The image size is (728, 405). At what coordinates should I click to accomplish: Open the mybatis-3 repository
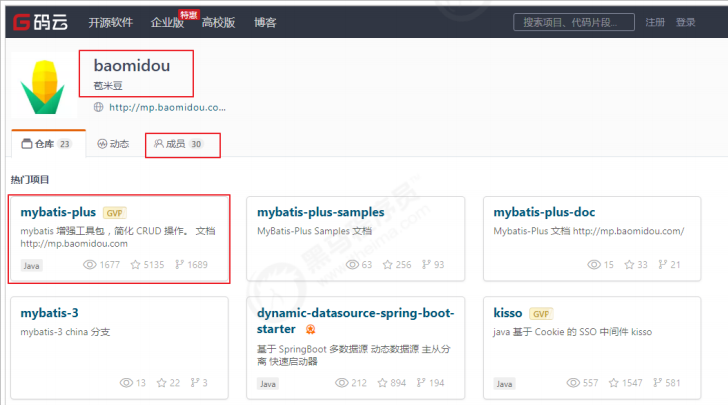pyautogui.click(x=49, y=313)
